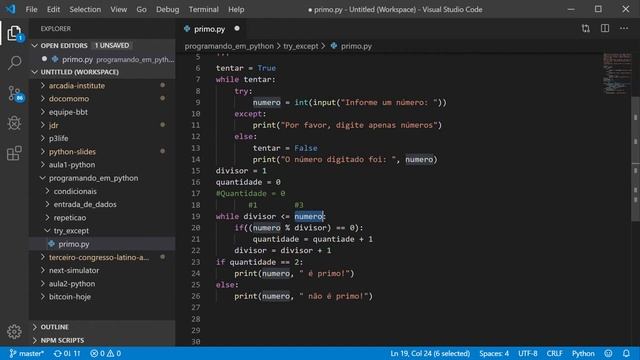
Task: Open the Debug menu
Action: [x=167, y=9]
